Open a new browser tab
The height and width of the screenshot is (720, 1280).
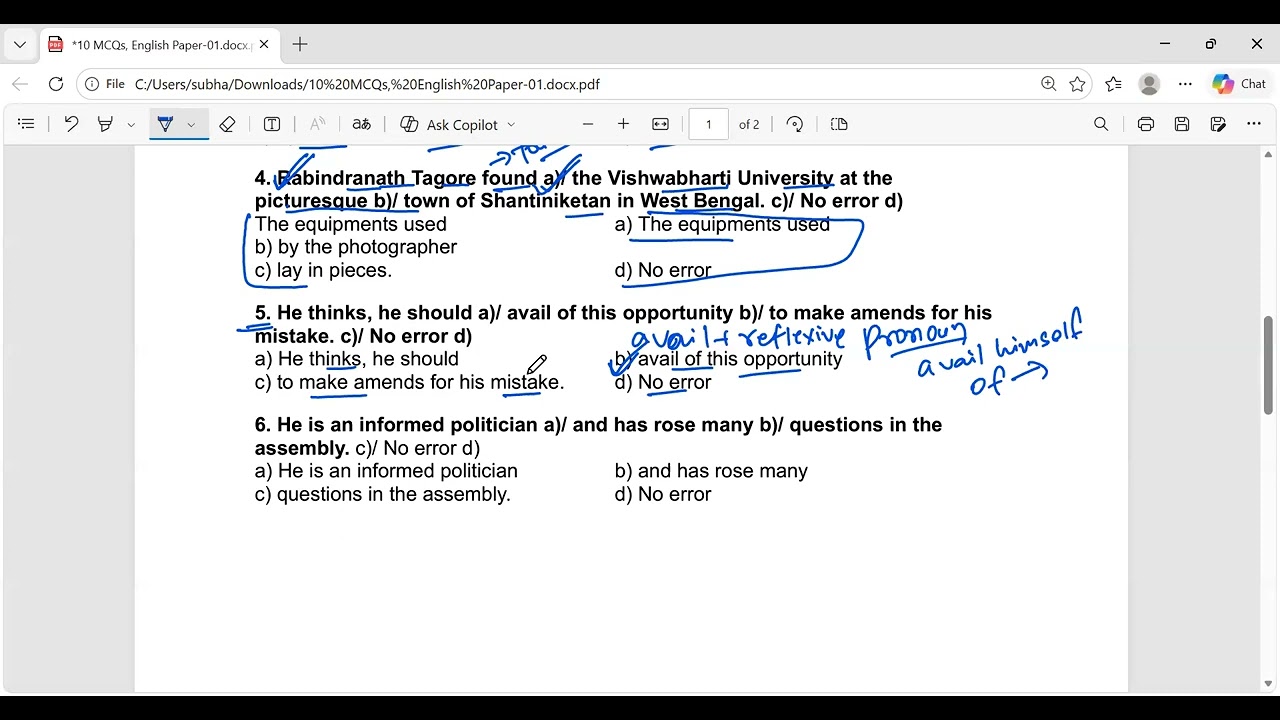pyautogui.click(x=300, y=45)
